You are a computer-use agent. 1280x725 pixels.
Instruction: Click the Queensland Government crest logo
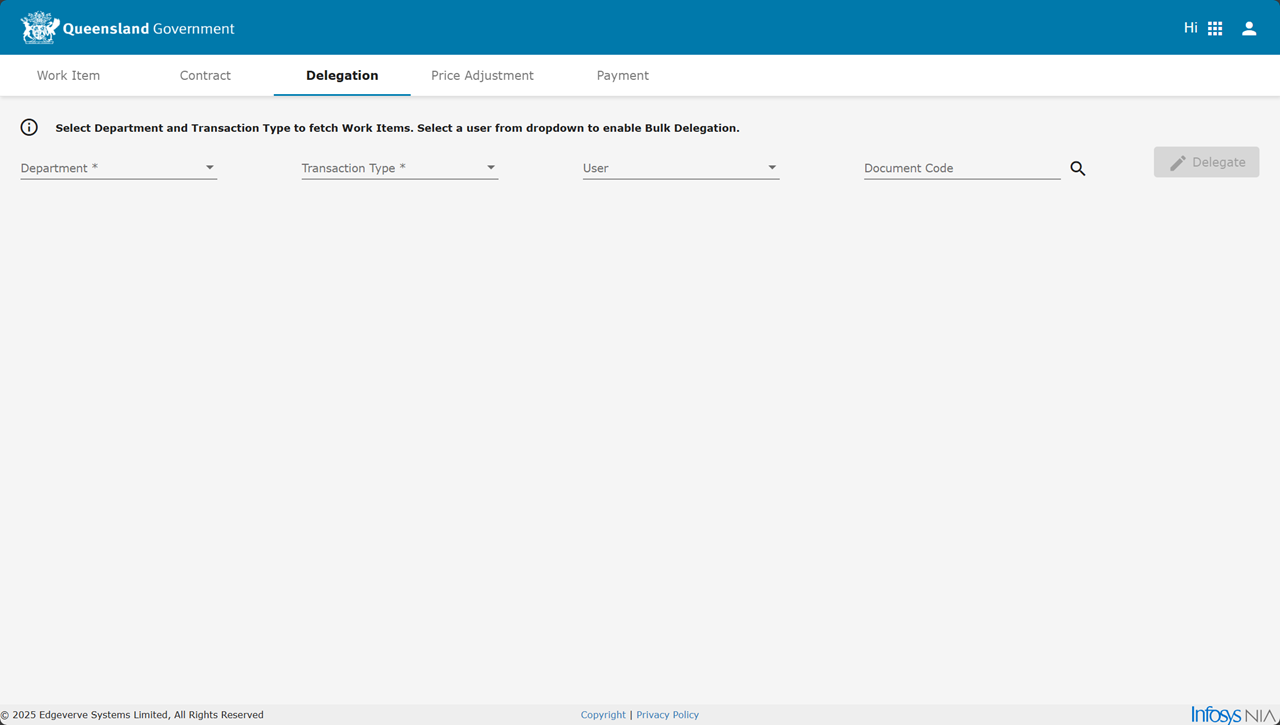tap(40, 28)
